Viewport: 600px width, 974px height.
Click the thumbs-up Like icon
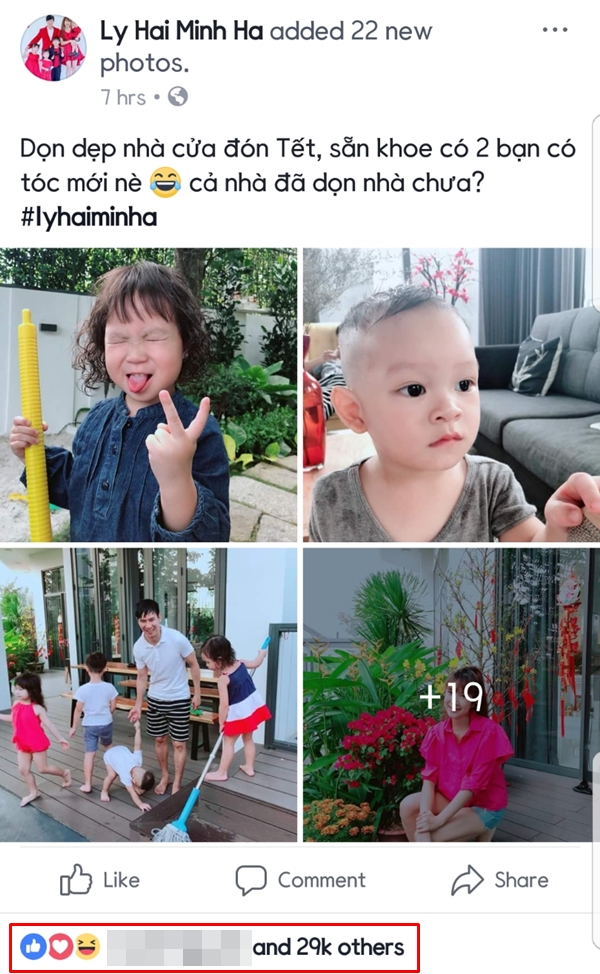(x=76, y=879)
